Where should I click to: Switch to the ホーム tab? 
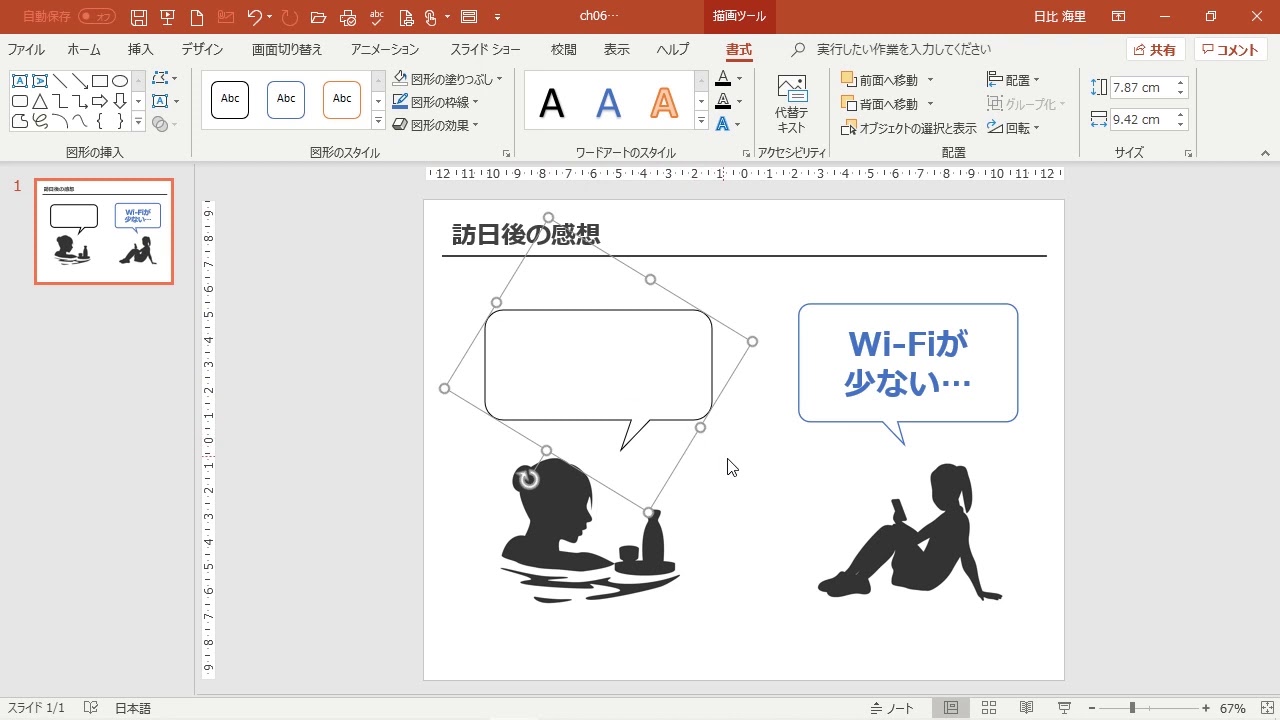(84, 50)
